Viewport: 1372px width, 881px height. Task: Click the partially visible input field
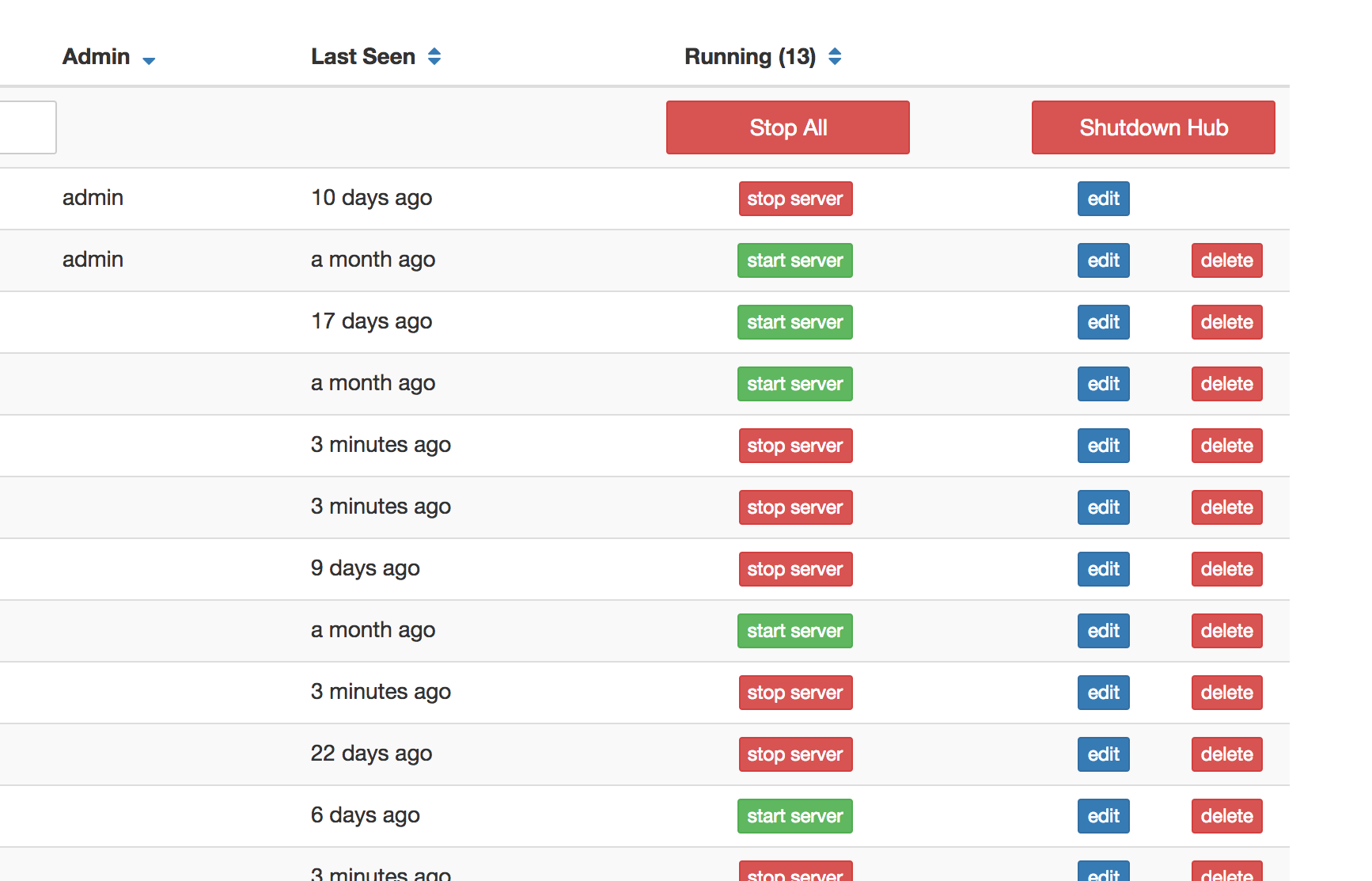click(27, 127)
